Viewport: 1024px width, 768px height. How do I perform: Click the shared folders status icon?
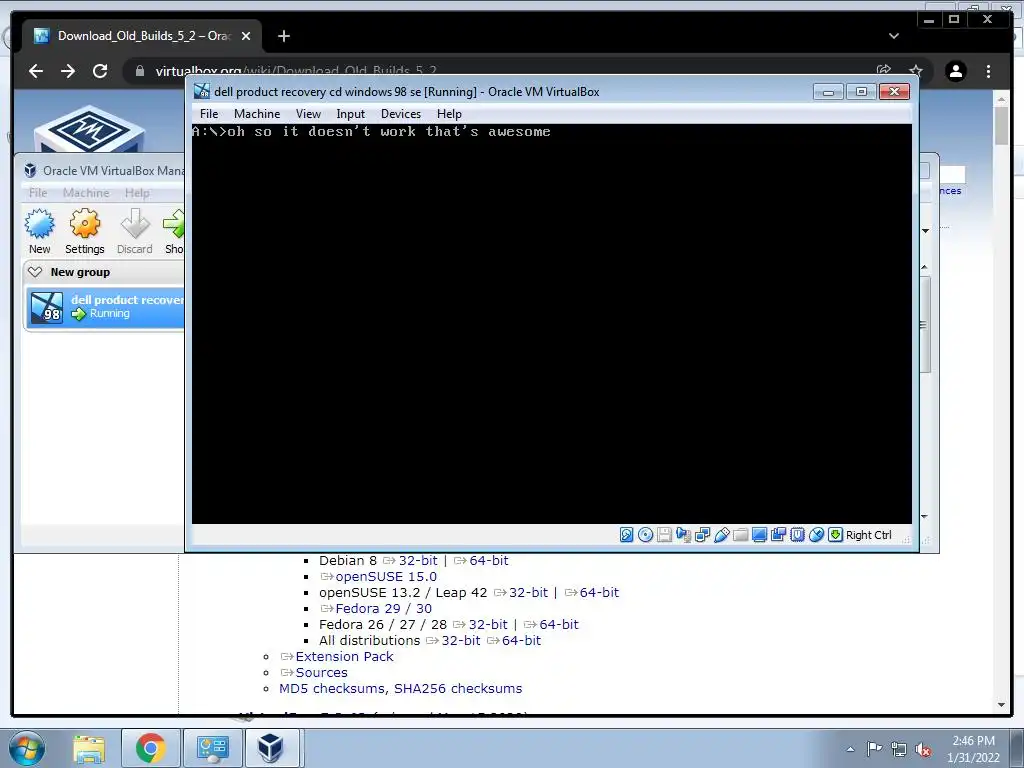741,535
